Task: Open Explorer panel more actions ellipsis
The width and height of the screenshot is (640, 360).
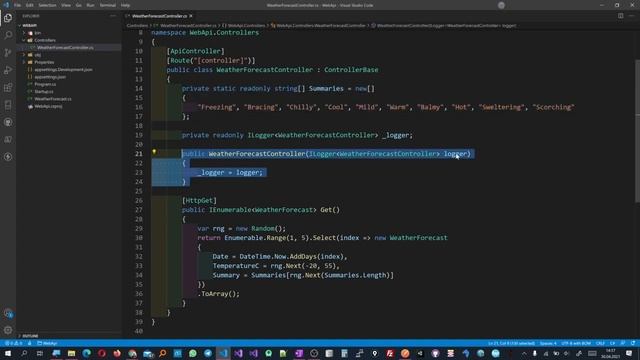Action: (113, 16)
